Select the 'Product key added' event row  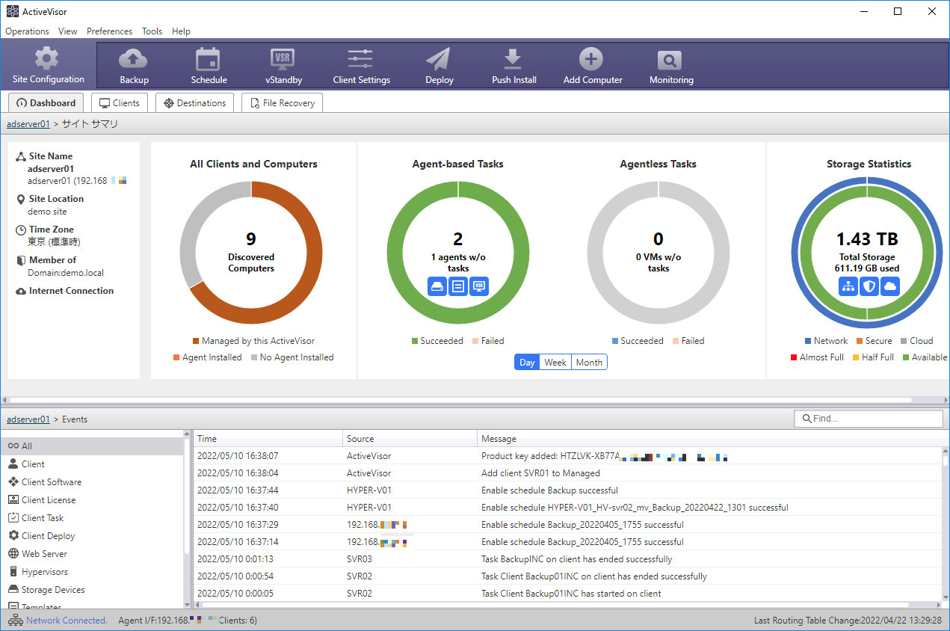(567, 456)
